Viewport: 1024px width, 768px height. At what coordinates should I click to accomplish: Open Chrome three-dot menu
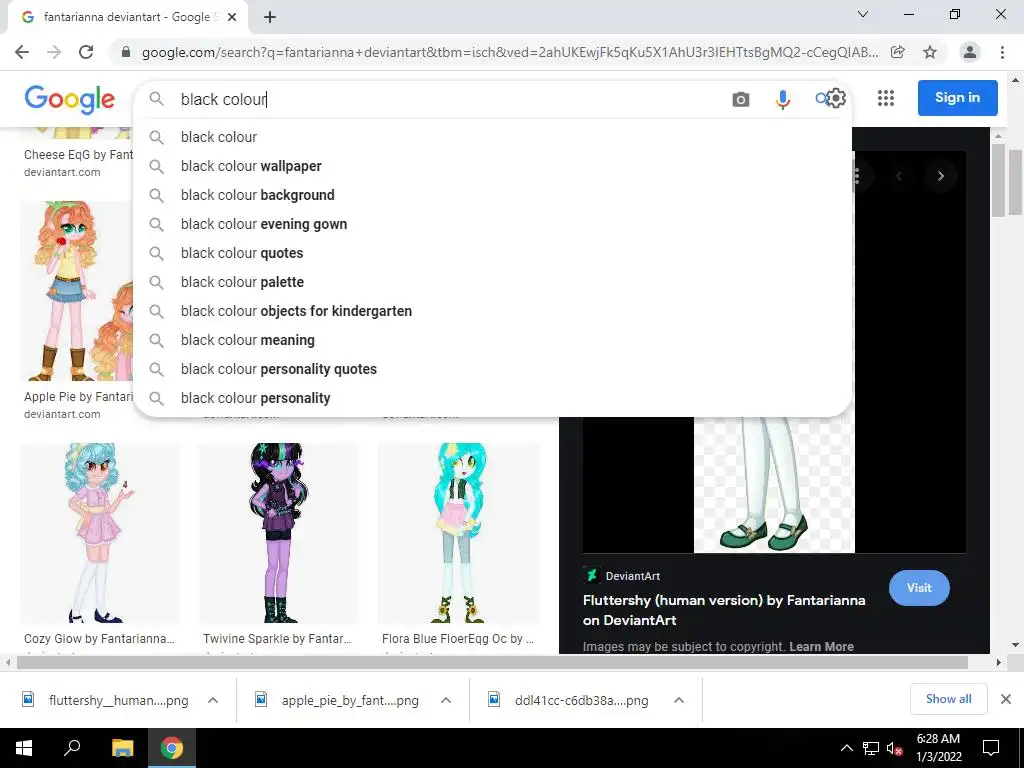click(x=1002, y=52)
